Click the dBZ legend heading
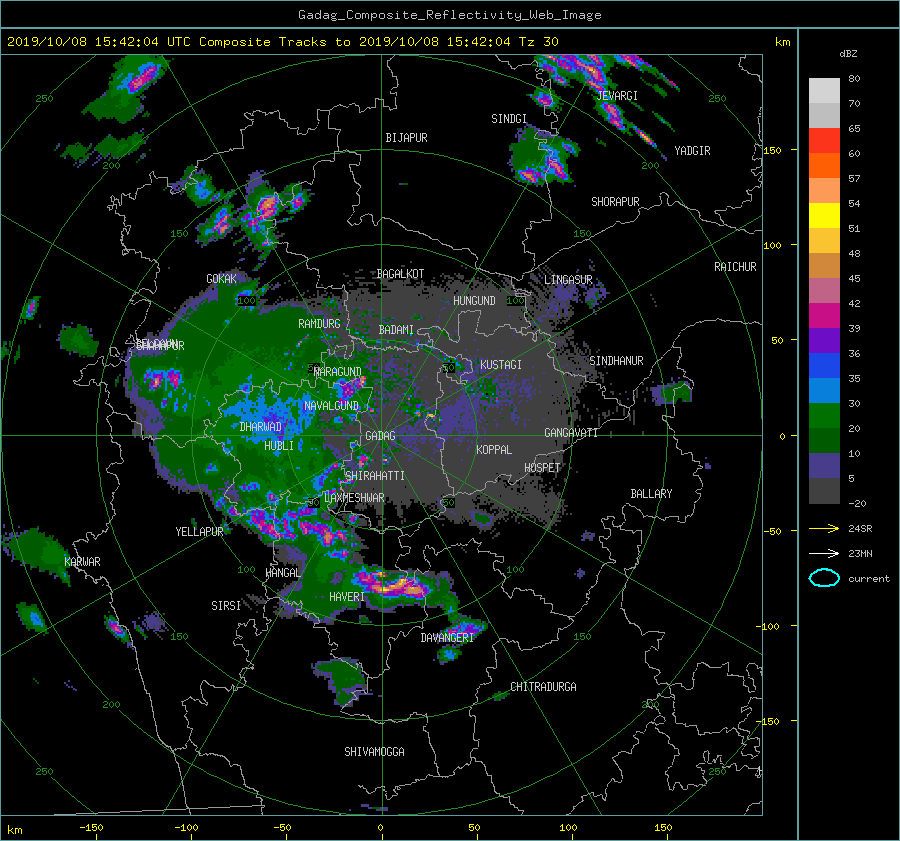The image size is (900, 841). tap(848, 53)
